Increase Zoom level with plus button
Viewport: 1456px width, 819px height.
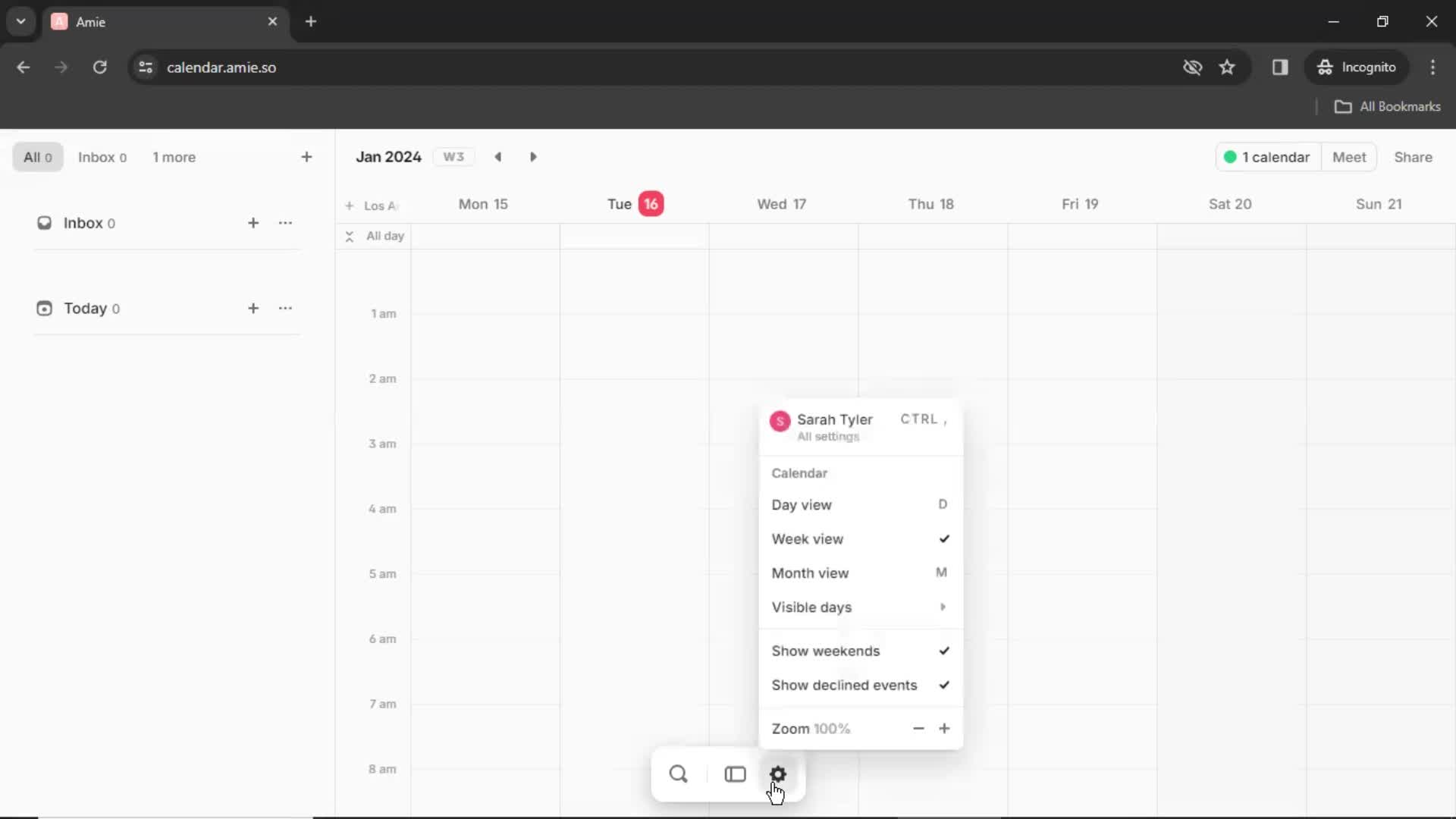[x=944, y=728]
